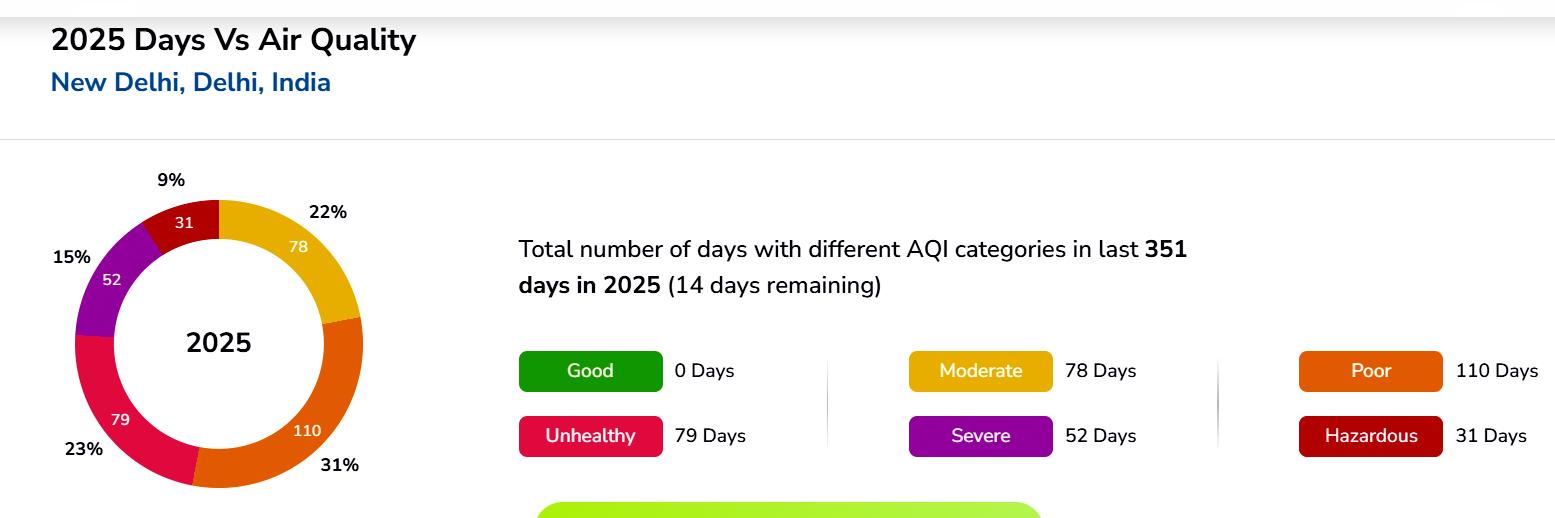1555x518 pixels.
Task: Click the 0 Days count text
Action: [704, 371]
